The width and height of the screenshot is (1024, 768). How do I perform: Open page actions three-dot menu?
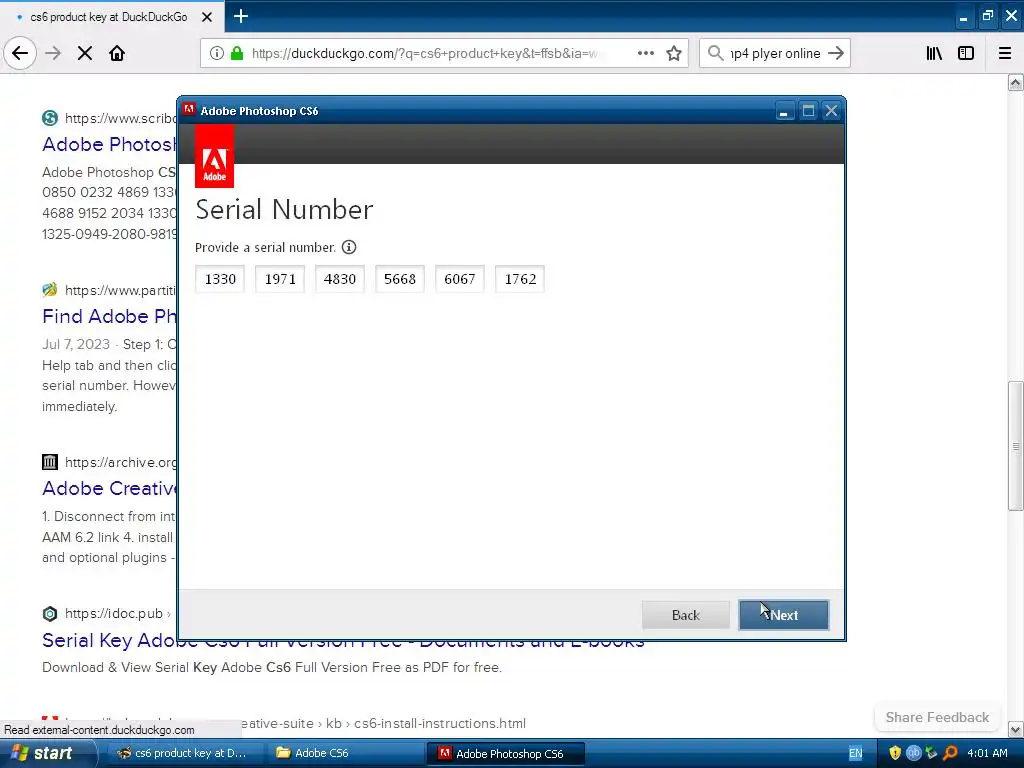coord(645,53)
